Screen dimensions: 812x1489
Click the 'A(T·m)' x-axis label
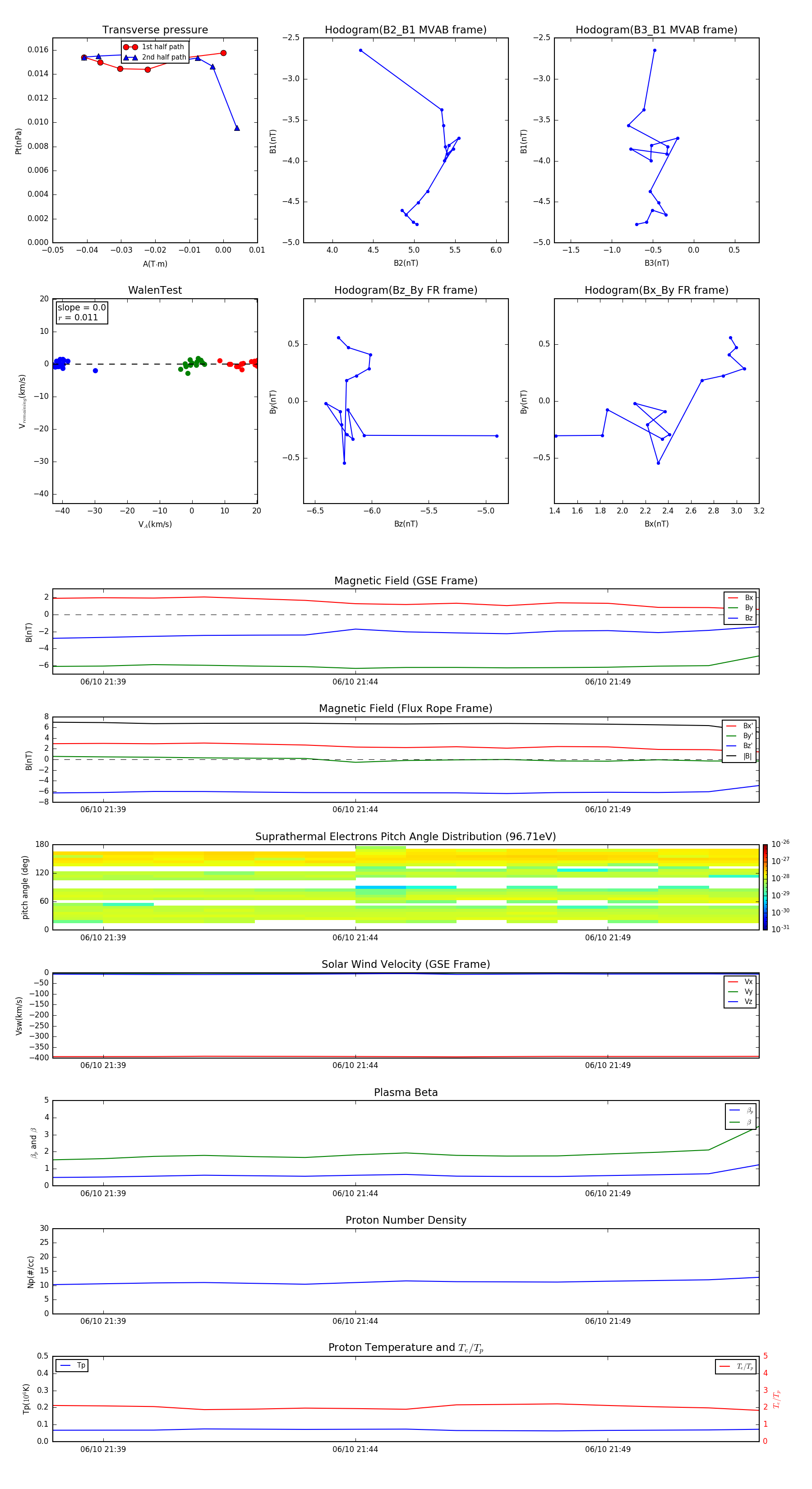(155, 264)
